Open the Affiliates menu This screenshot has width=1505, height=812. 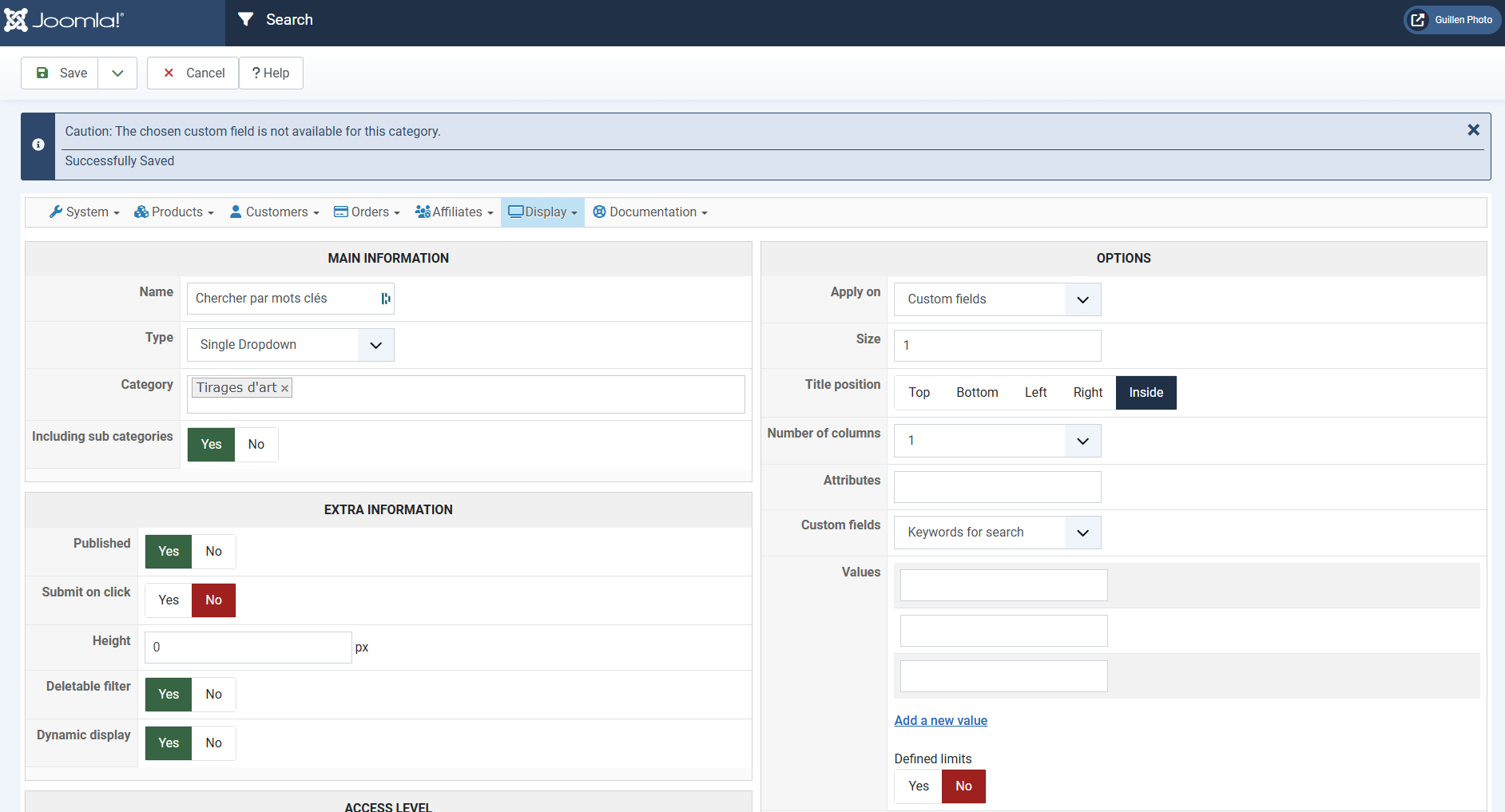(x=455, y=212)
